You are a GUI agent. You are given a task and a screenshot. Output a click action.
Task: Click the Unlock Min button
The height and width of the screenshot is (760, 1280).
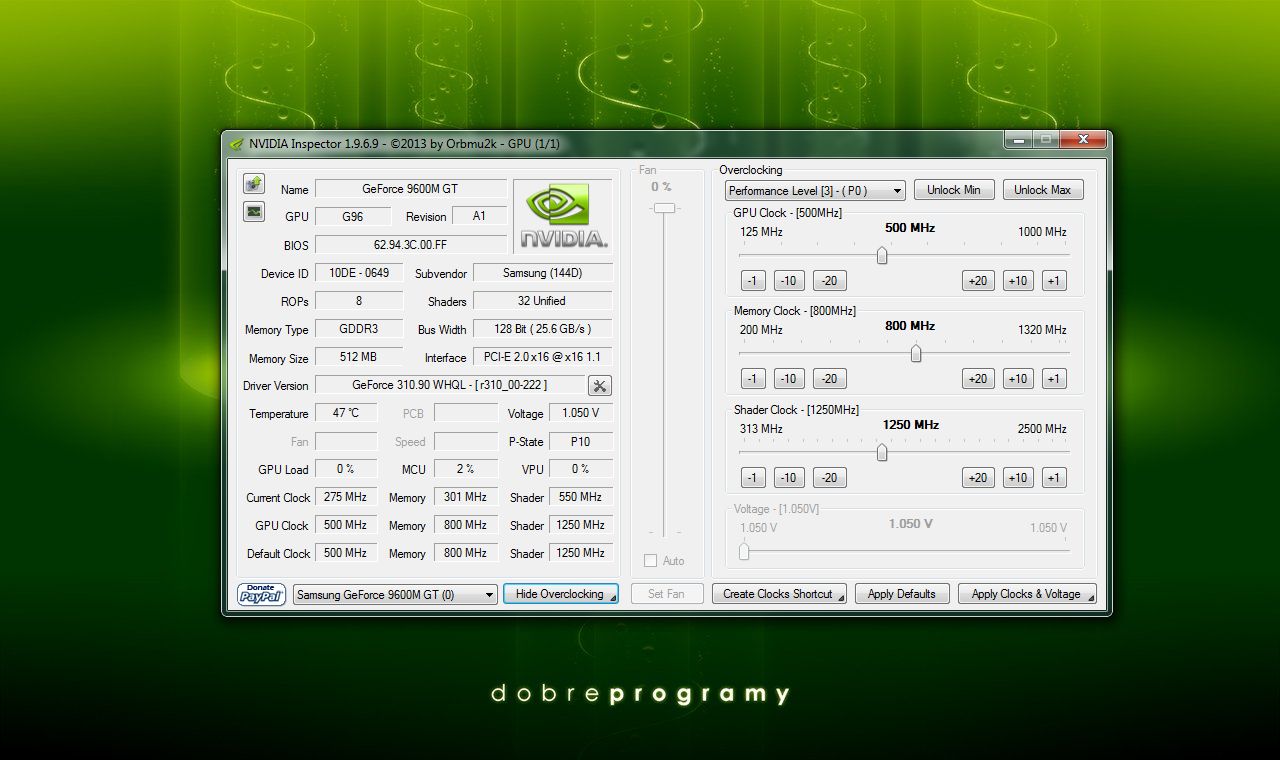point(953,190)
